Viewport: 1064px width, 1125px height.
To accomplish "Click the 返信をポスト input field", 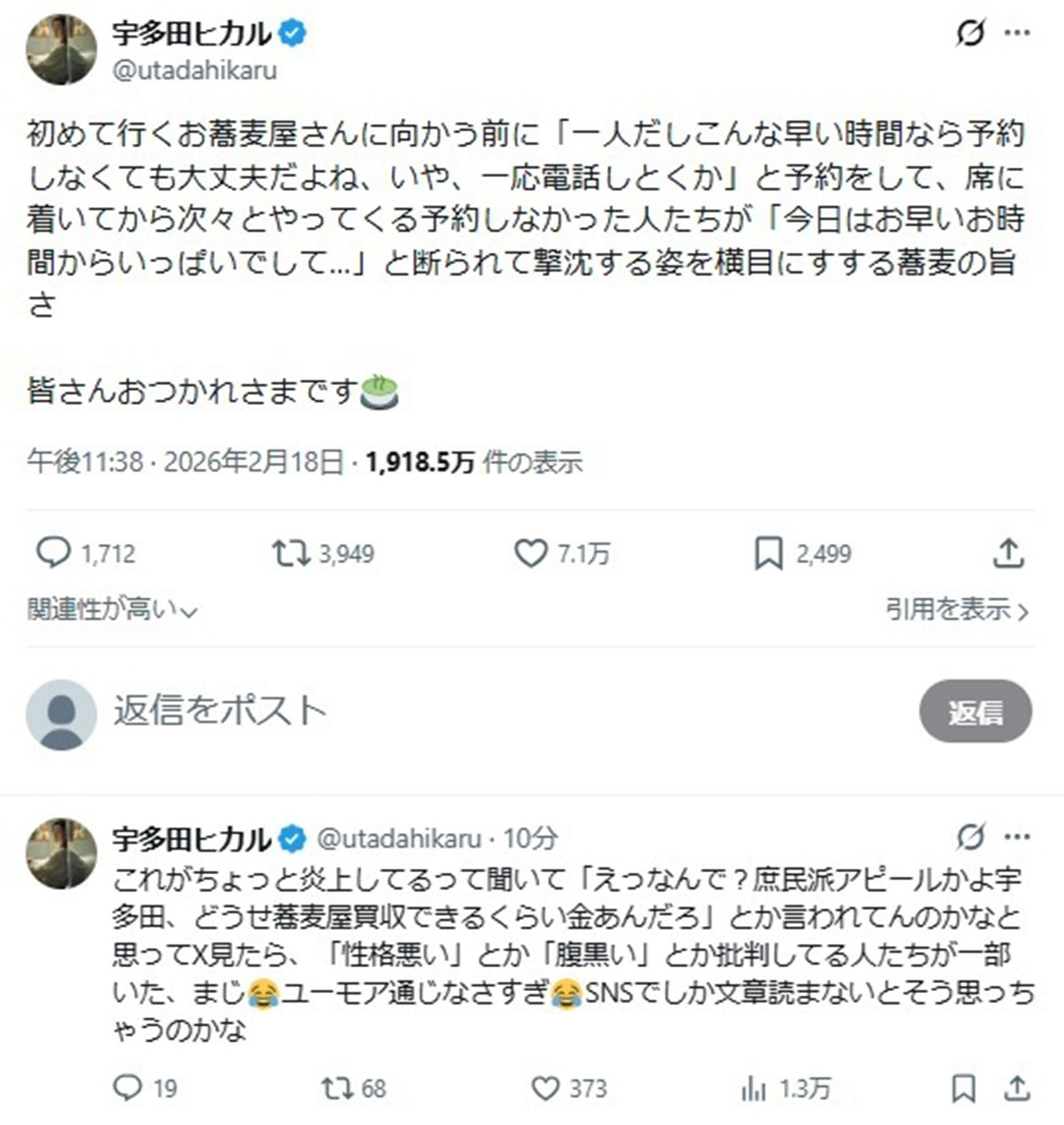I will pyautogui.click(x=222, y=709).
